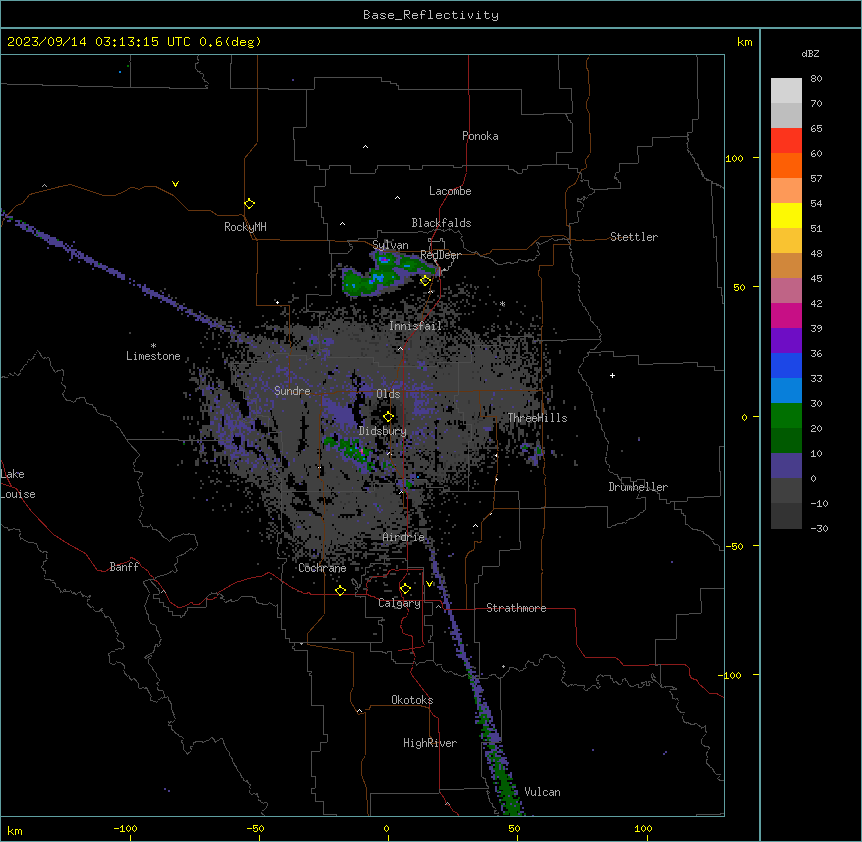862x842 pixels.
Task: Choose the purple 36-39 dBZ swatch
Action: [786, 341]
